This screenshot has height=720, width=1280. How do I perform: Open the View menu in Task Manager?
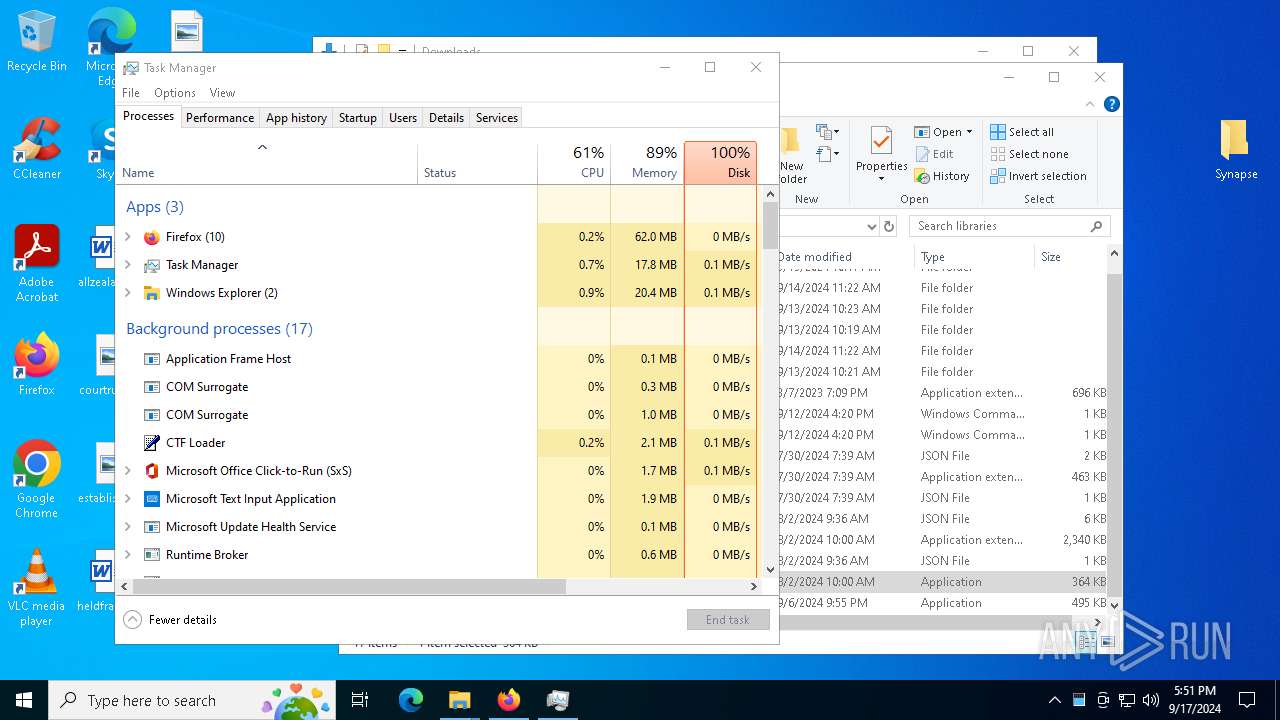222,93
